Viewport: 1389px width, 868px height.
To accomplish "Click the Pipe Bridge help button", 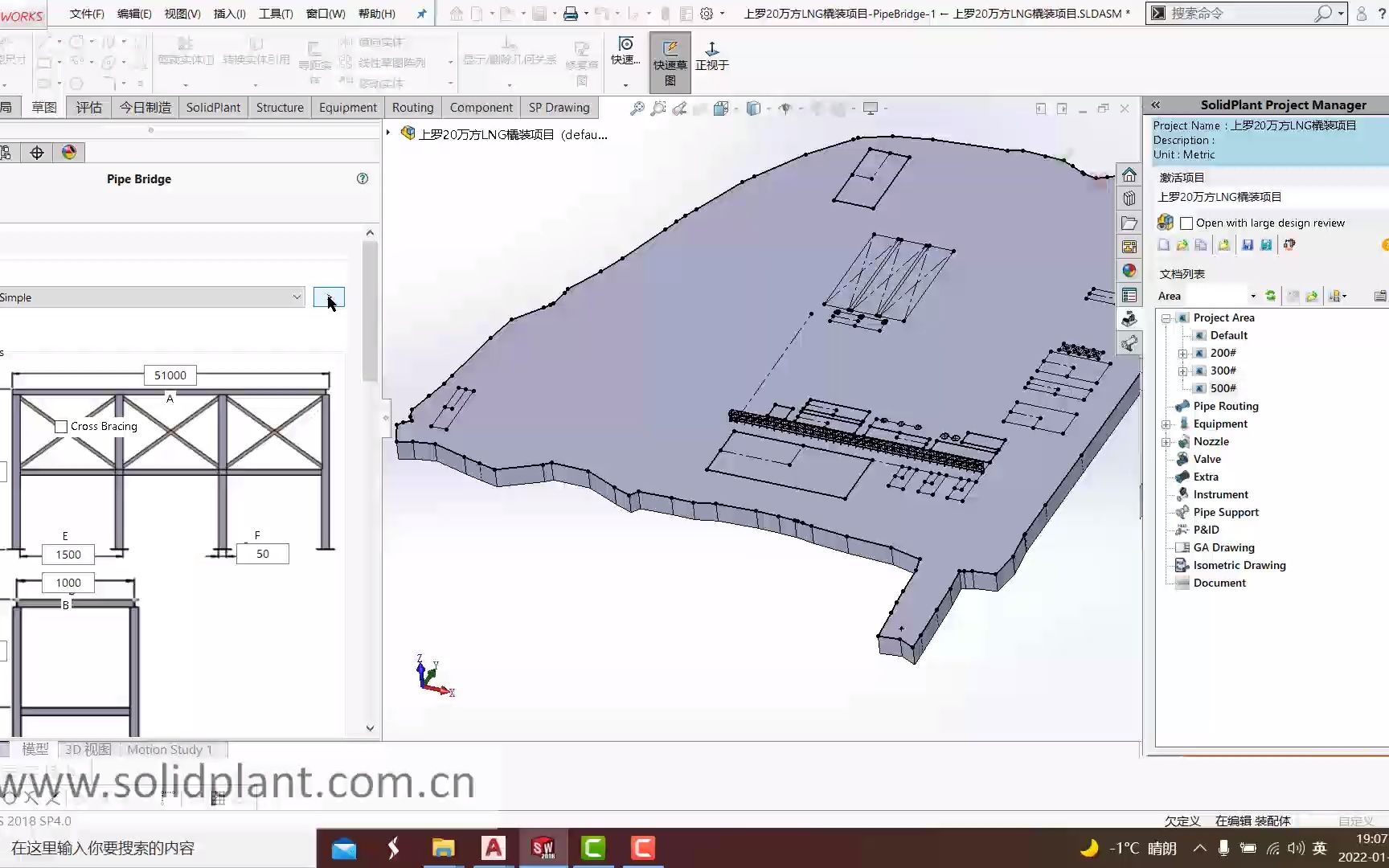I will pyautogui.click(x=362, y=178).
